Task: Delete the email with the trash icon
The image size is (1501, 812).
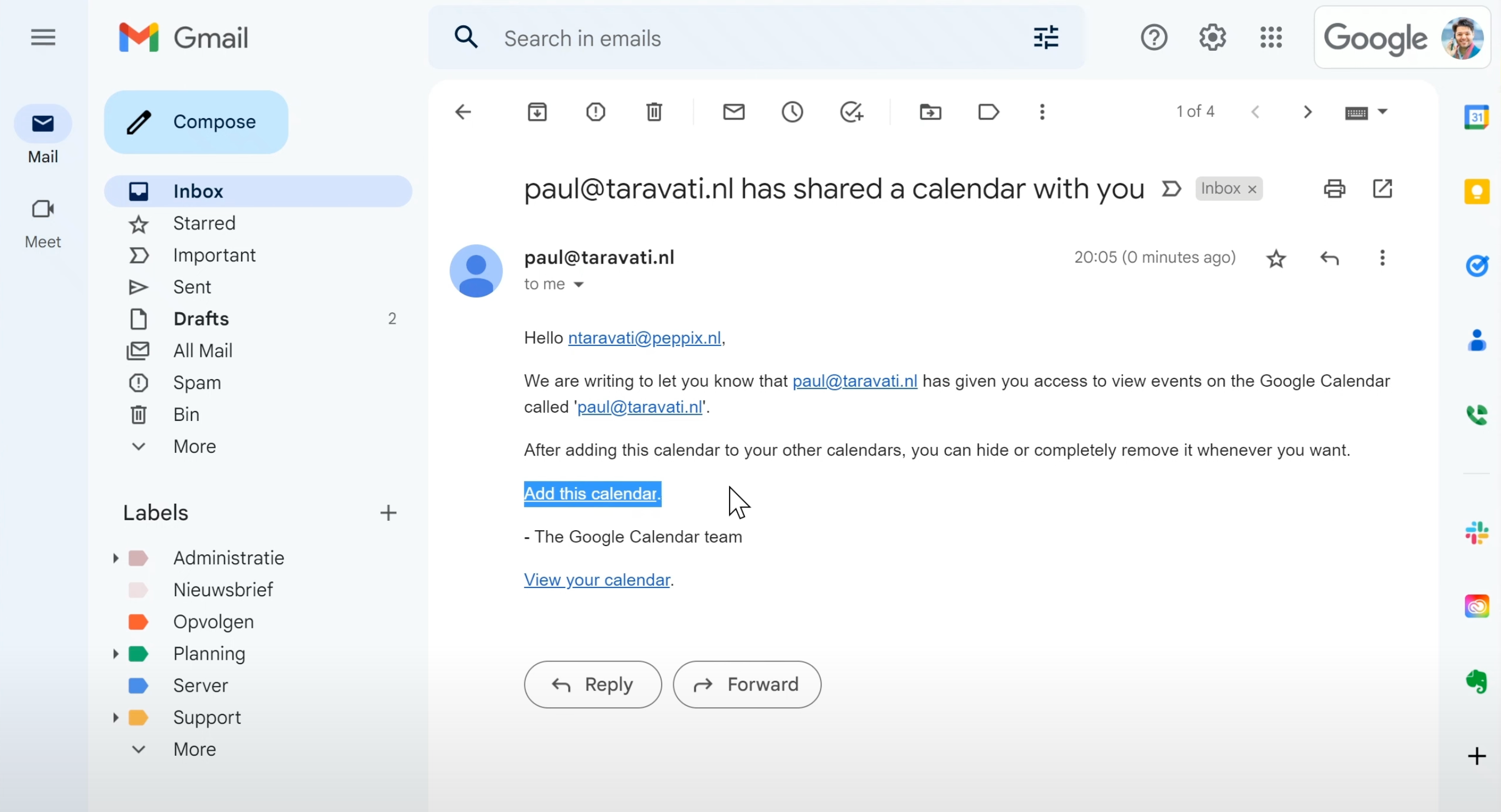Action: (x=654, y=111)
